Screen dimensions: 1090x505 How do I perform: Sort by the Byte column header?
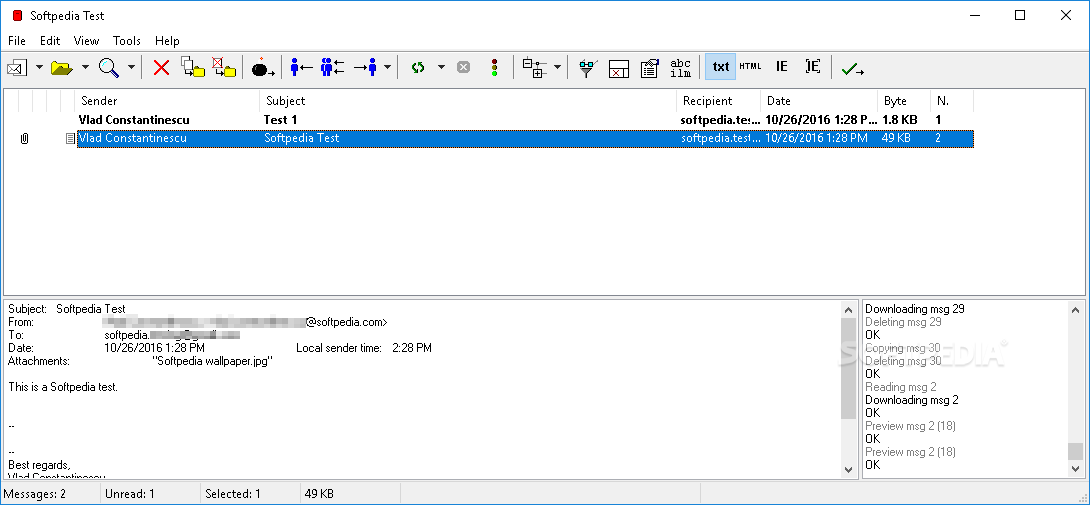pyautogui.click(x=904, y=101)
